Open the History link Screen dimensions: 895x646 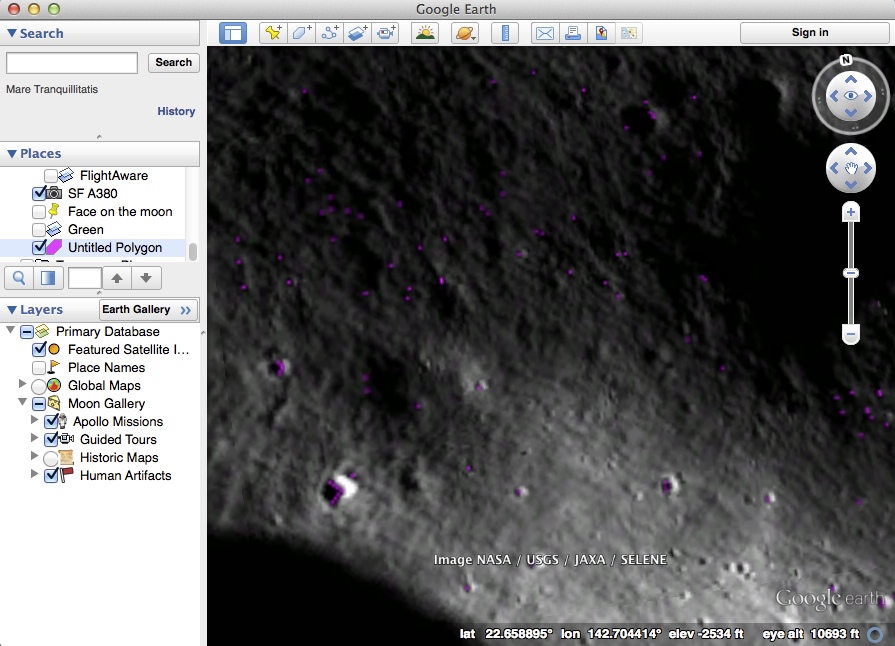176,112
